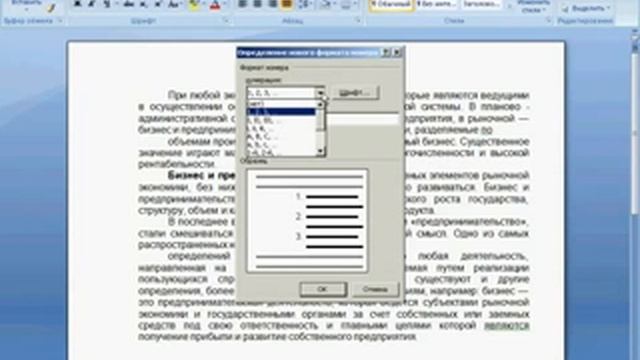640x360 pixels.
Task: Activate the Format Painter brush
Action: [x=51, y=7]
